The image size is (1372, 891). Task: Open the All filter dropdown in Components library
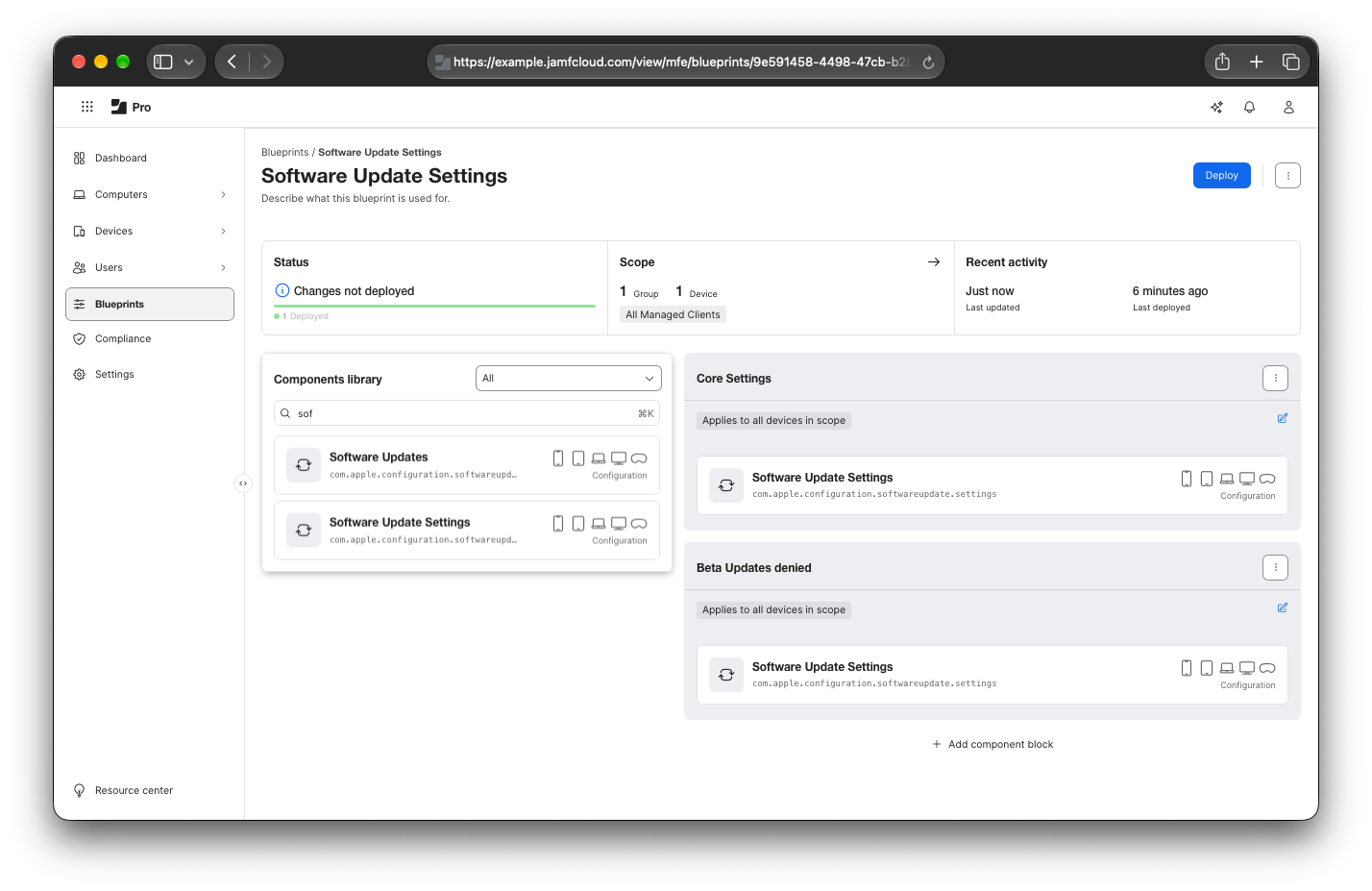(x=569, y=379)
